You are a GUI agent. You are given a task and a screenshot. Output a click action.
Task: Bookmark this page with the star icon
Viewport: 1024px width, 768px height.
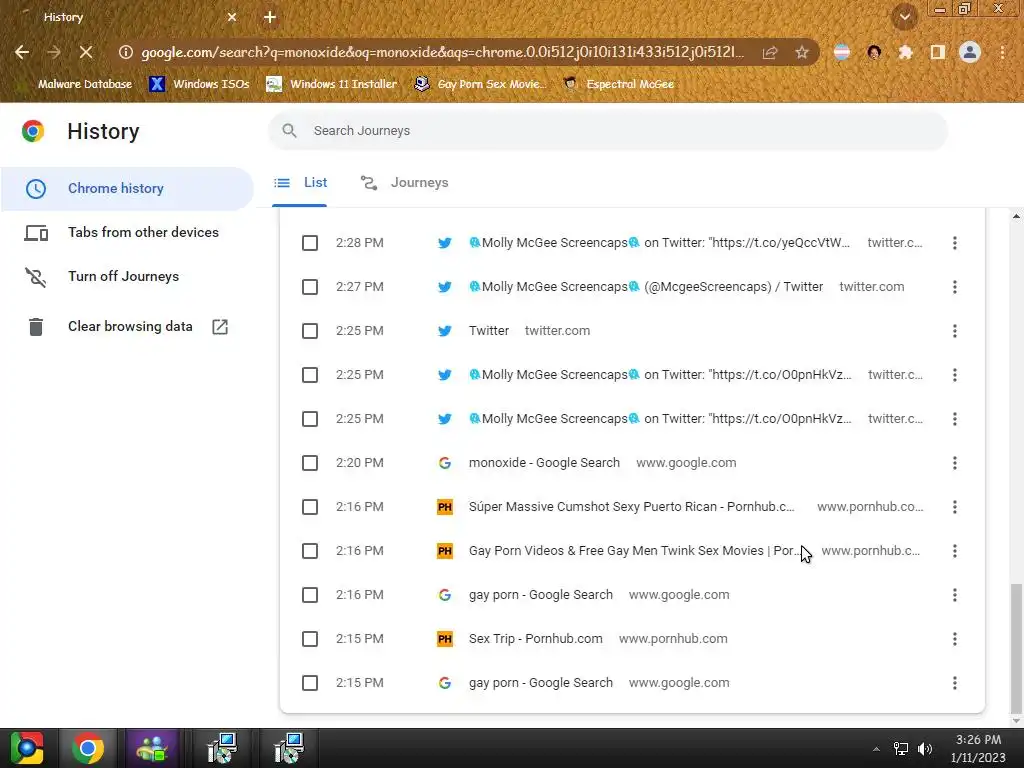coord(802,52)
